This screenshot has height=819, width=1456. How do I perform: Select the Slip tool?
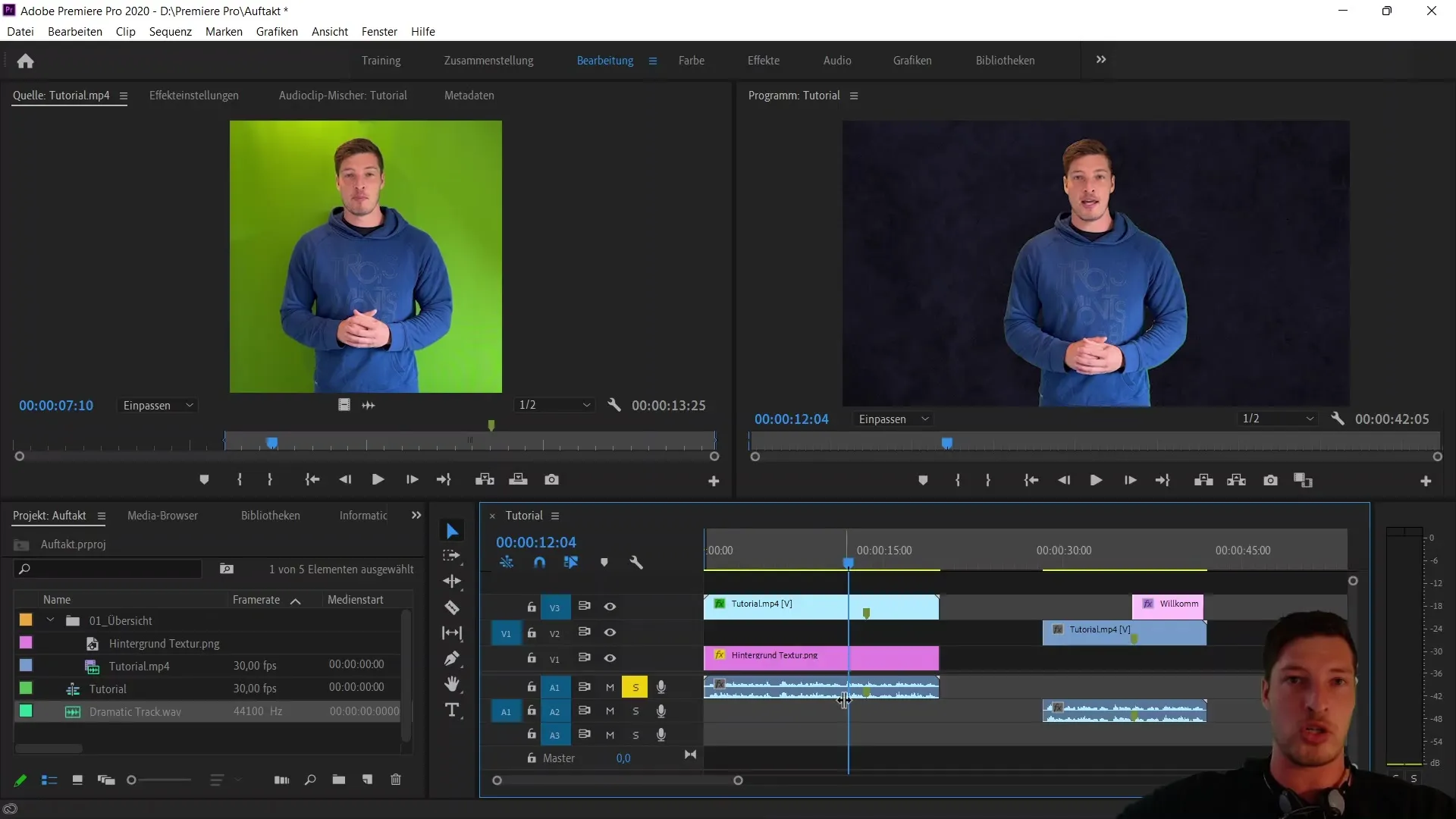452,632
